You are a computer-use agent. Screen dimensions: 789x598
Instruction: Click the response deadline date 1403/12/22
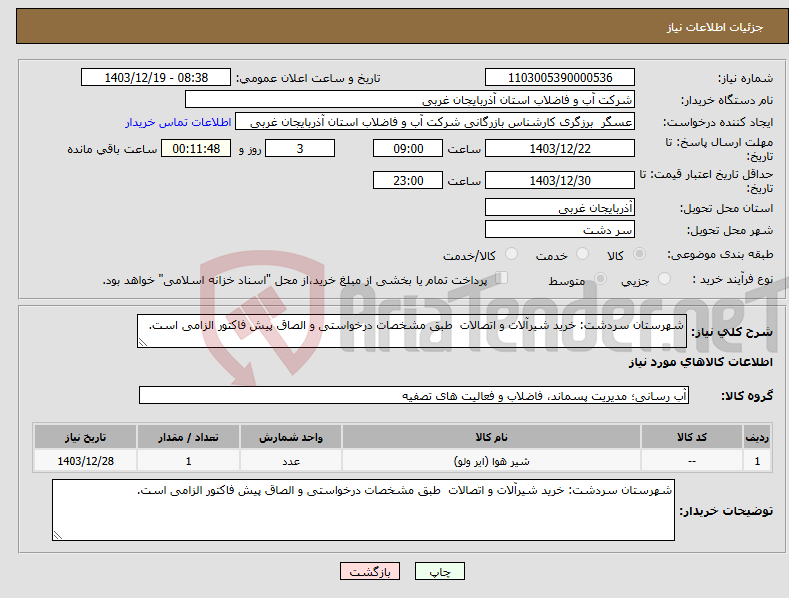point(560,148)
